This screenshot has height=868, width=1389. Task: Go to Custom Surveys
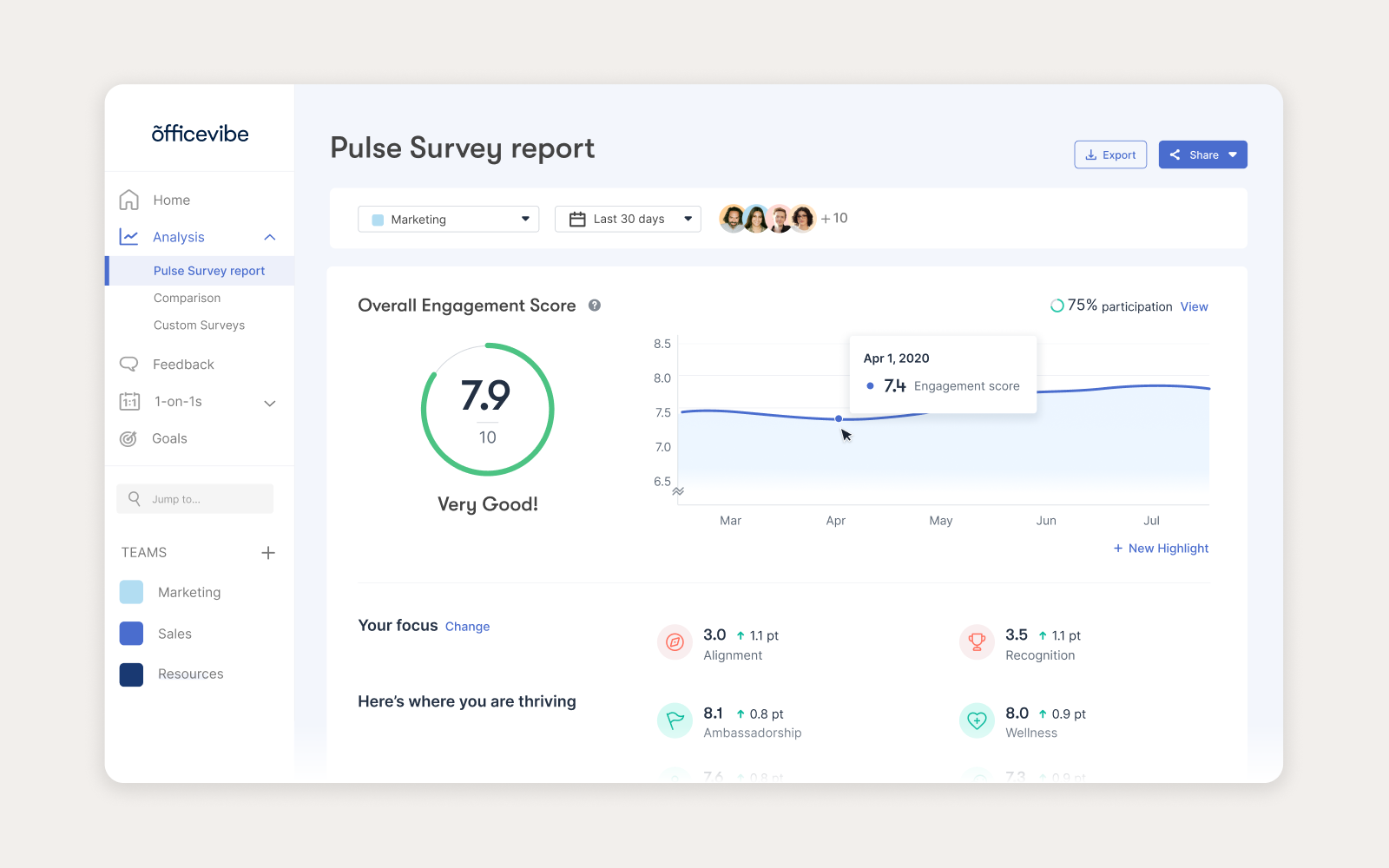point(199,325)
